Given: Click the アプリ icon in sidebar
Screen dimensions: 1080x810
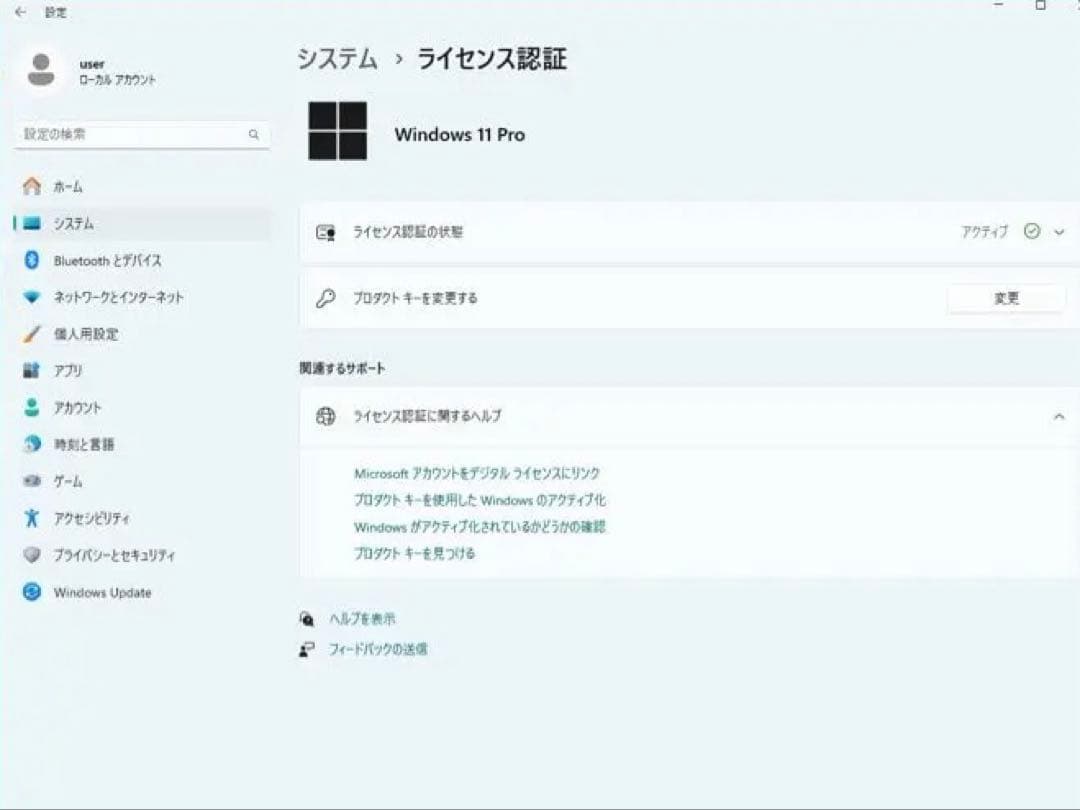Looking at the screenshot, I should coord(33,370).
